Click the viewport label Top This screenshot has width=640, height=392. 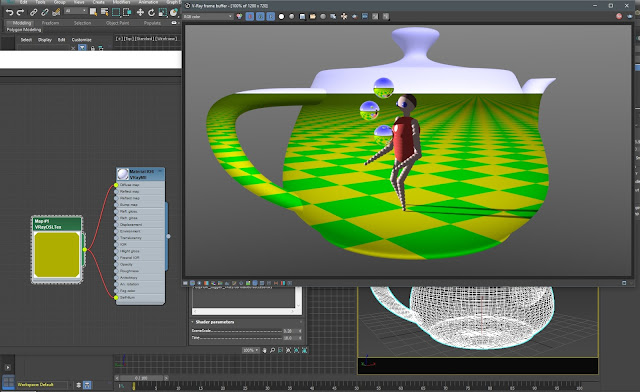coord(130,39)
